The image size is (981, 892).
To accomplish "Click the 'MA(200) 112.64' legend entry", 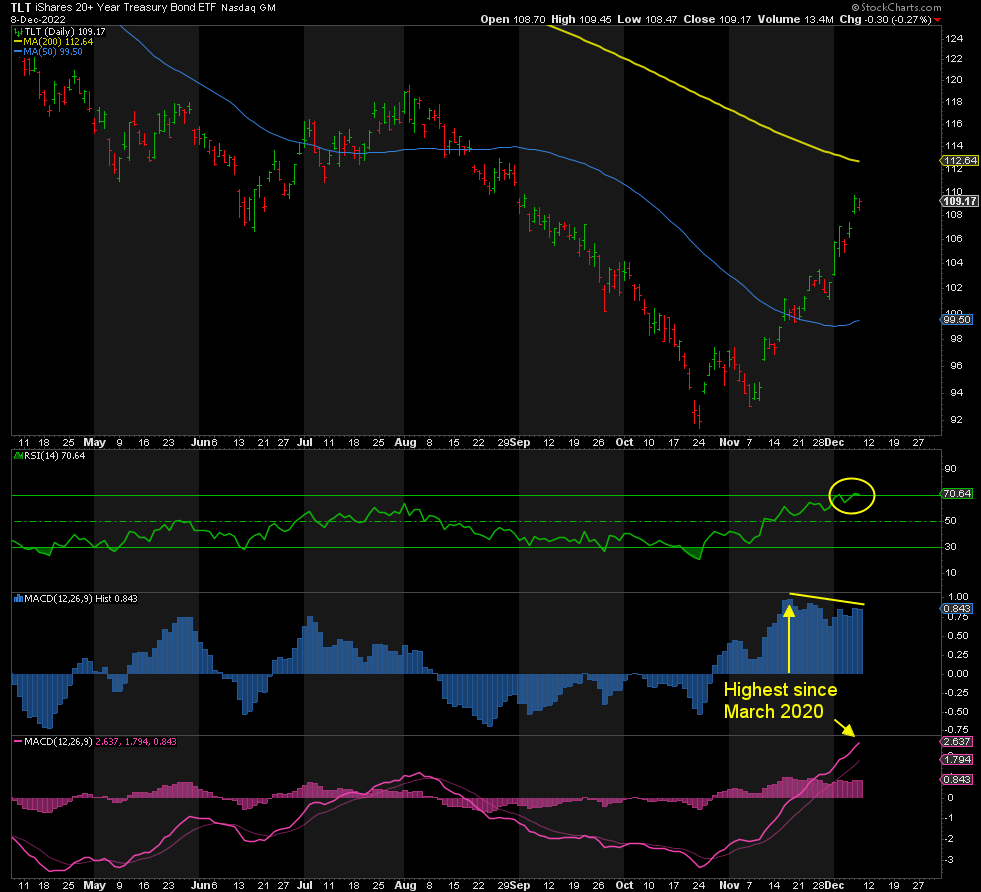I will [58, 42].
